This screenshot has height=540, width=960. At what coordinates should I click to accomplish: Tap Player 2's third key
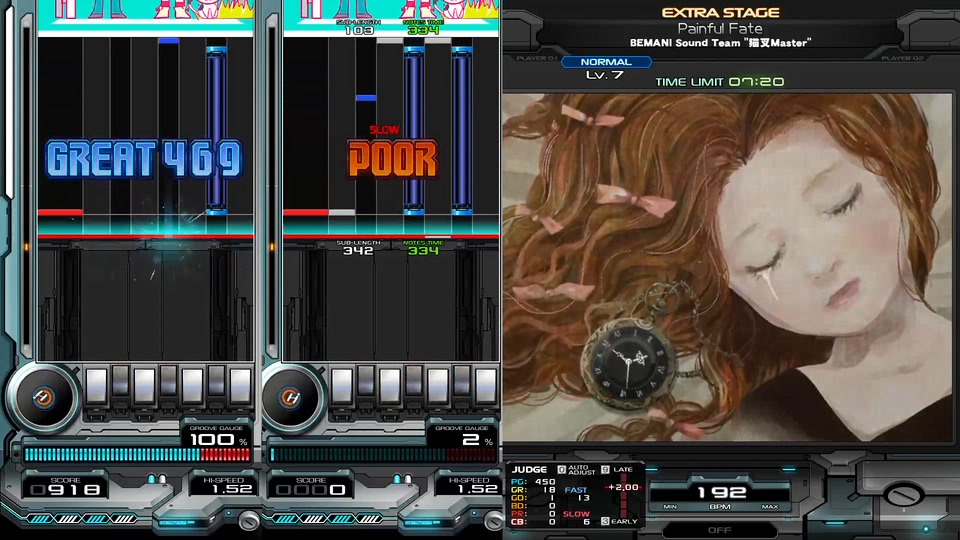(x=389, y=386)
